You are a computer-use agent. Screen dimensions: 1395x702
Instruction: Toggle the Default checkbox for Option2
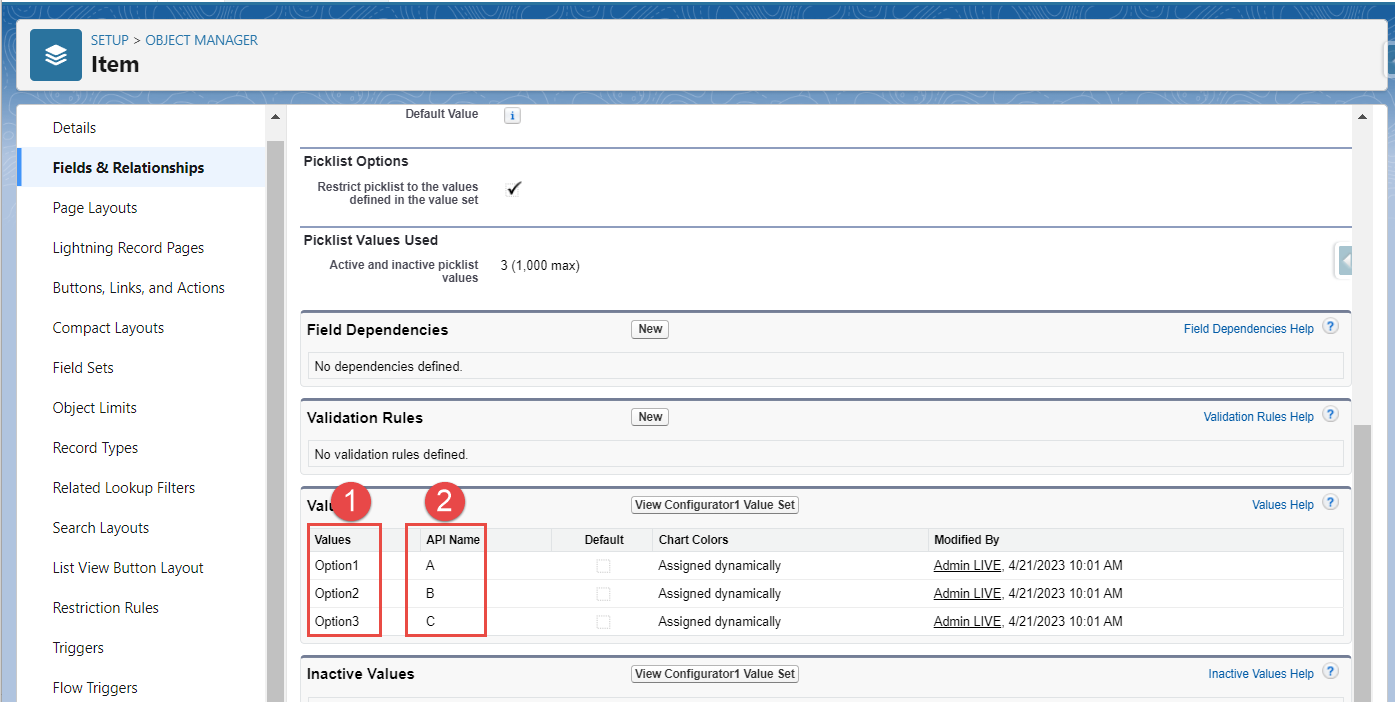pos(603,594)
